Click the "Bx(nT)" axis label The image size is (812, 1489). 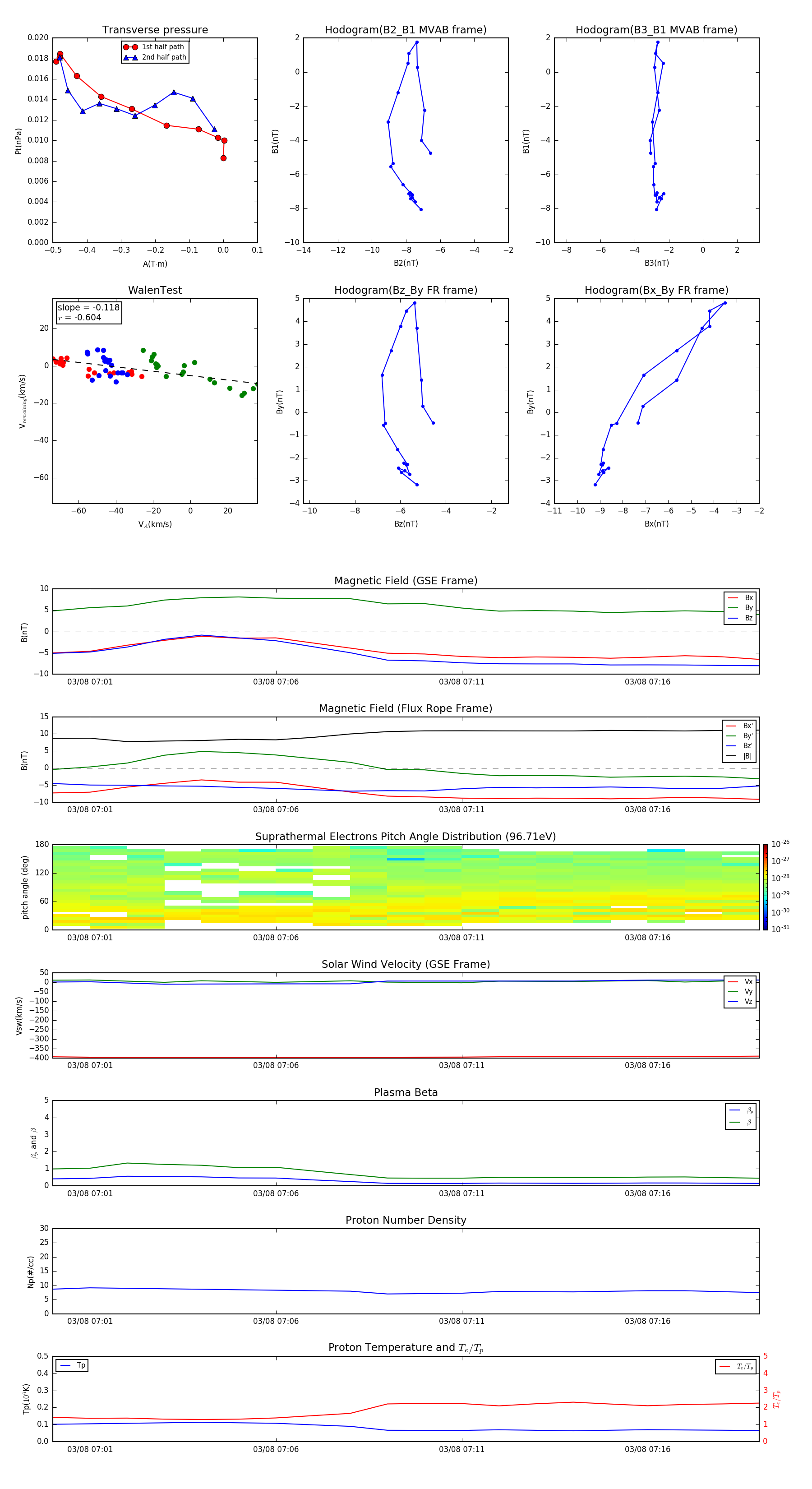(x=656, y=524)
